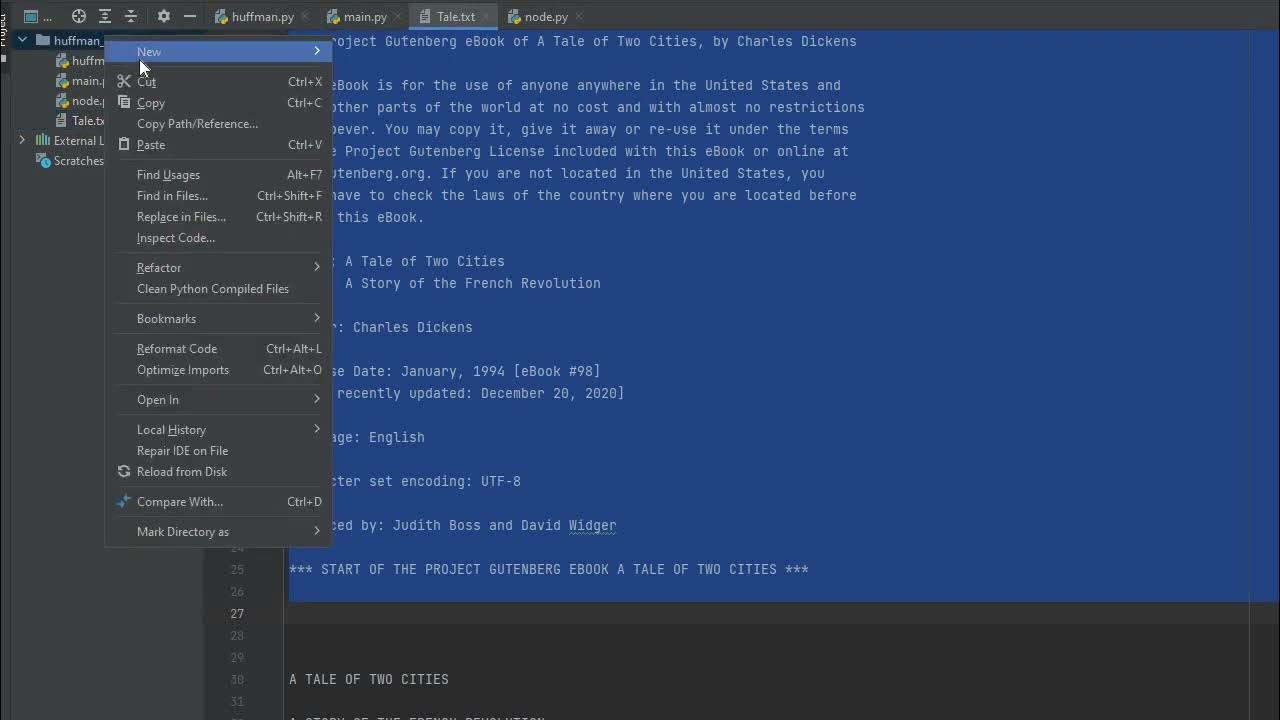Click the Collapse All toolbar icon
Image resolution: width=1280 pixels, height=720 pixels.
(131, 16)
